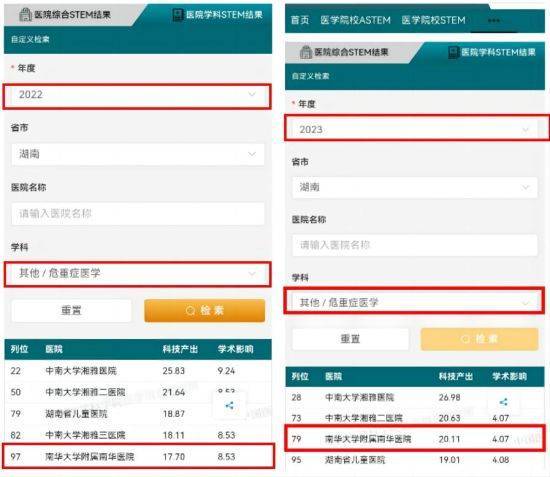The width and height of the screenshot is (550, 477).
Task: Click the share icon in right results table
Action: click(504, 402)
